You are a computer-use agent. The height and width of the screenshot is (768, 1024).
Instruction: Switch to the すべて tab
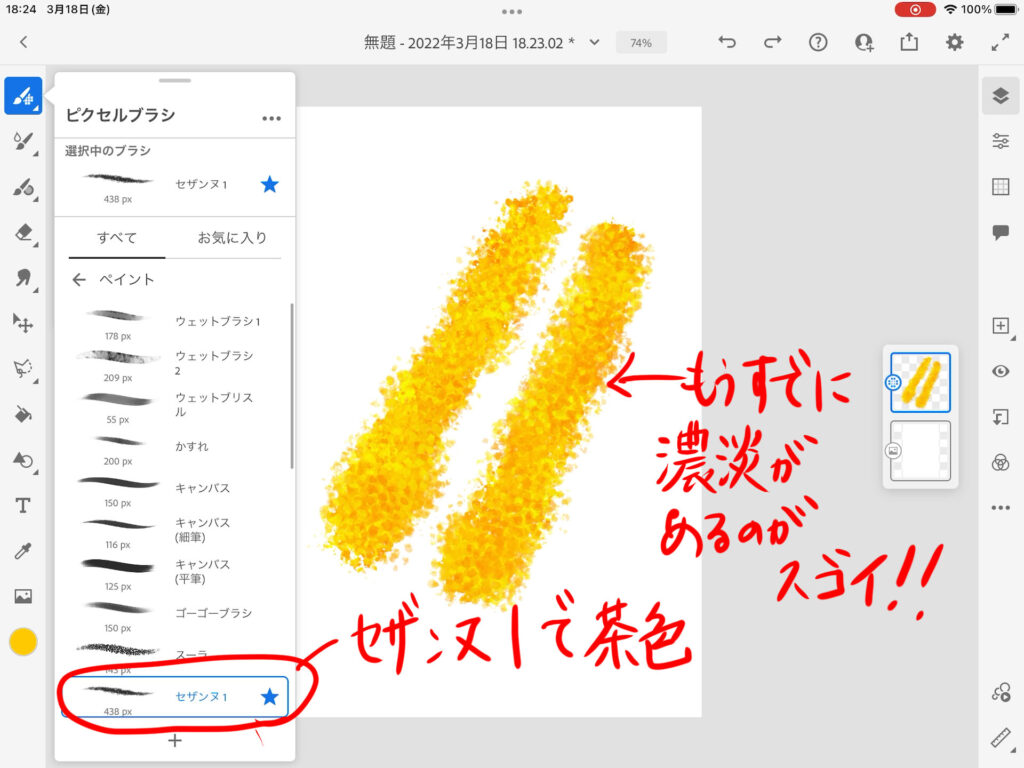117,238
